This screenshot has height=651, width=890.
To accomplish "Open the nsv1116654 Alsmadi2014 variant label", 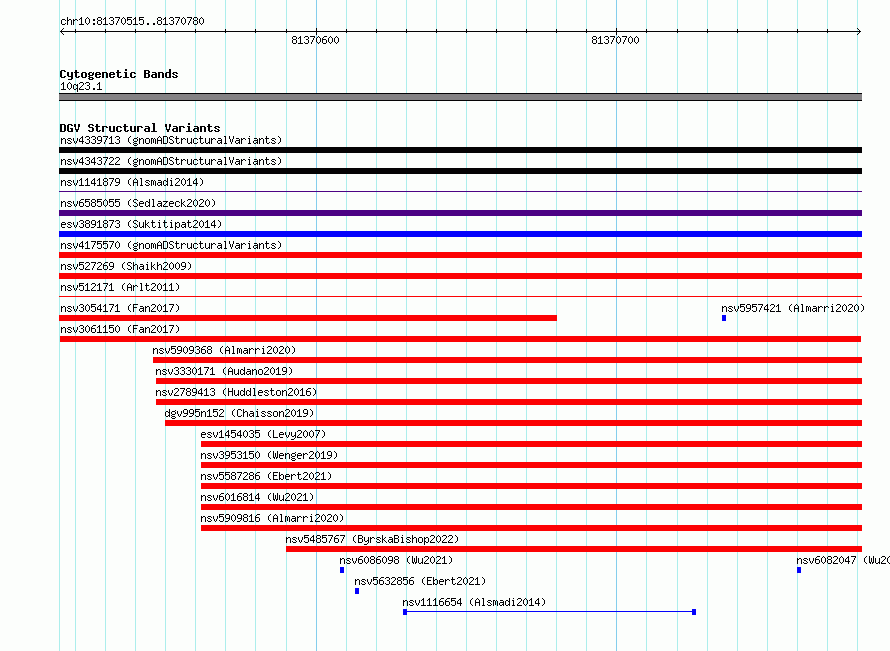I will click(474, 602).
